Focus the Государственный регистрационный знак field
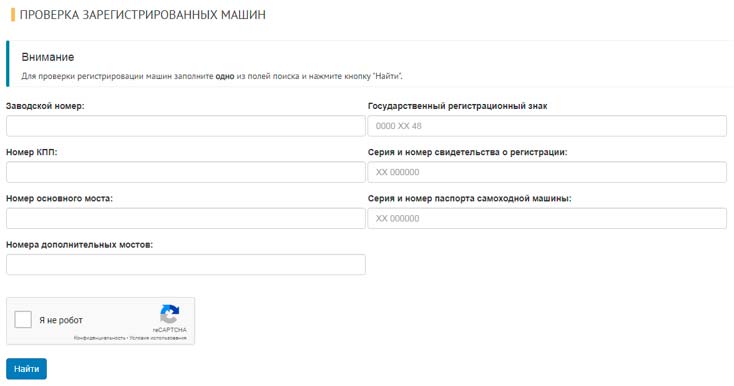 click(547, 126)
